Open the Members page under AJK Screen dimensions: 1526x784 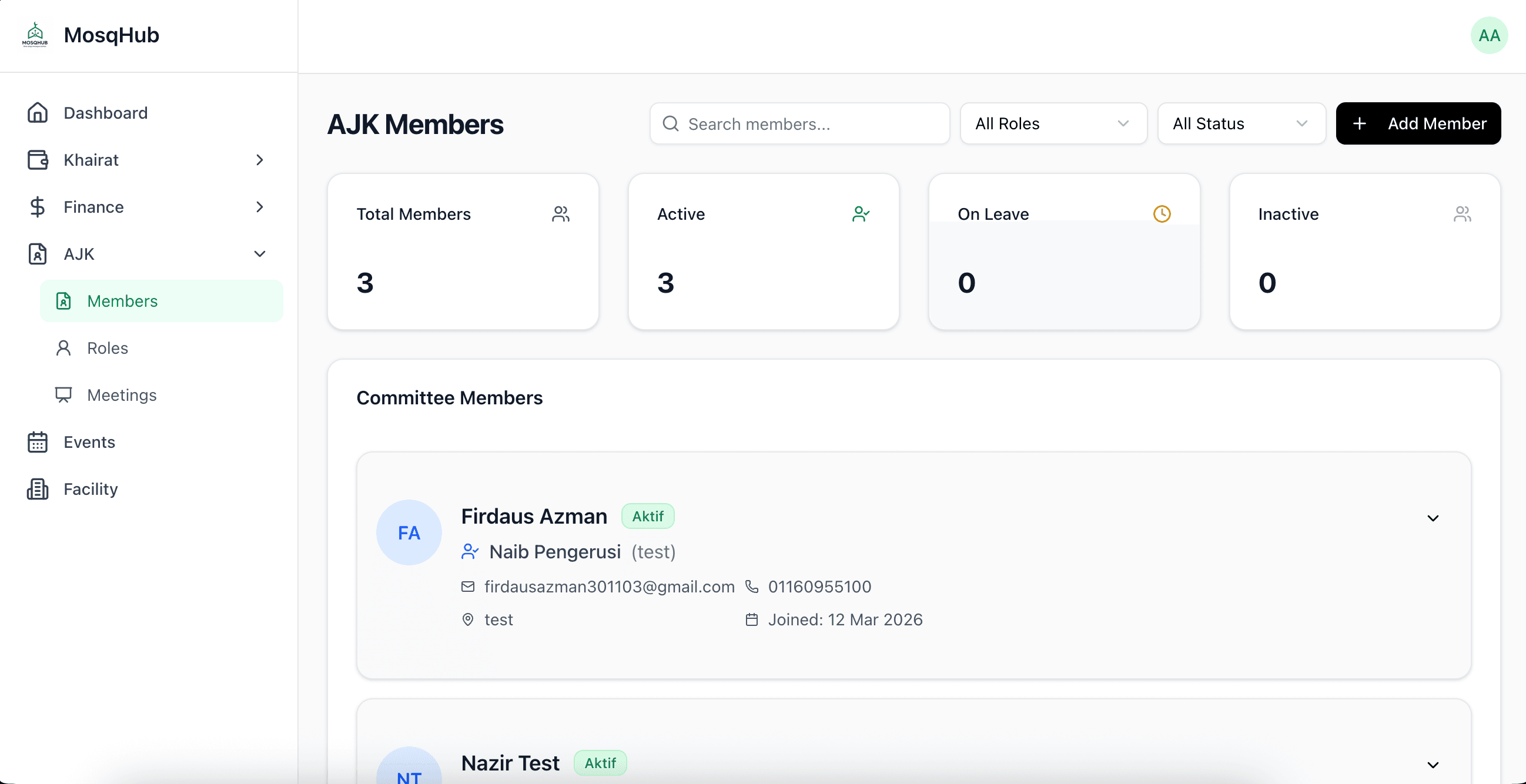[x=161, y=301]
